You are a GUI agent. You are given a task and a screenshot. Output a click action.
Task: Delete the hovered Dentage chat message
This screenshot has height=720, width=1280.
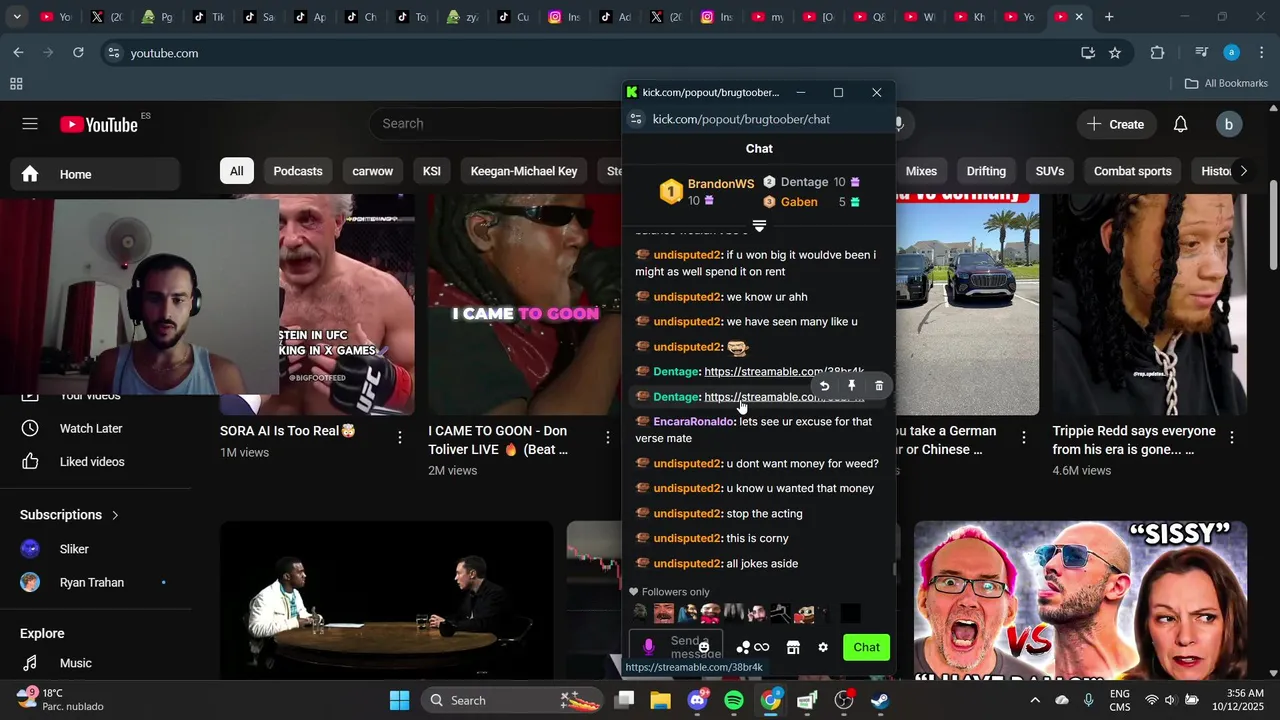click(879, 386)
